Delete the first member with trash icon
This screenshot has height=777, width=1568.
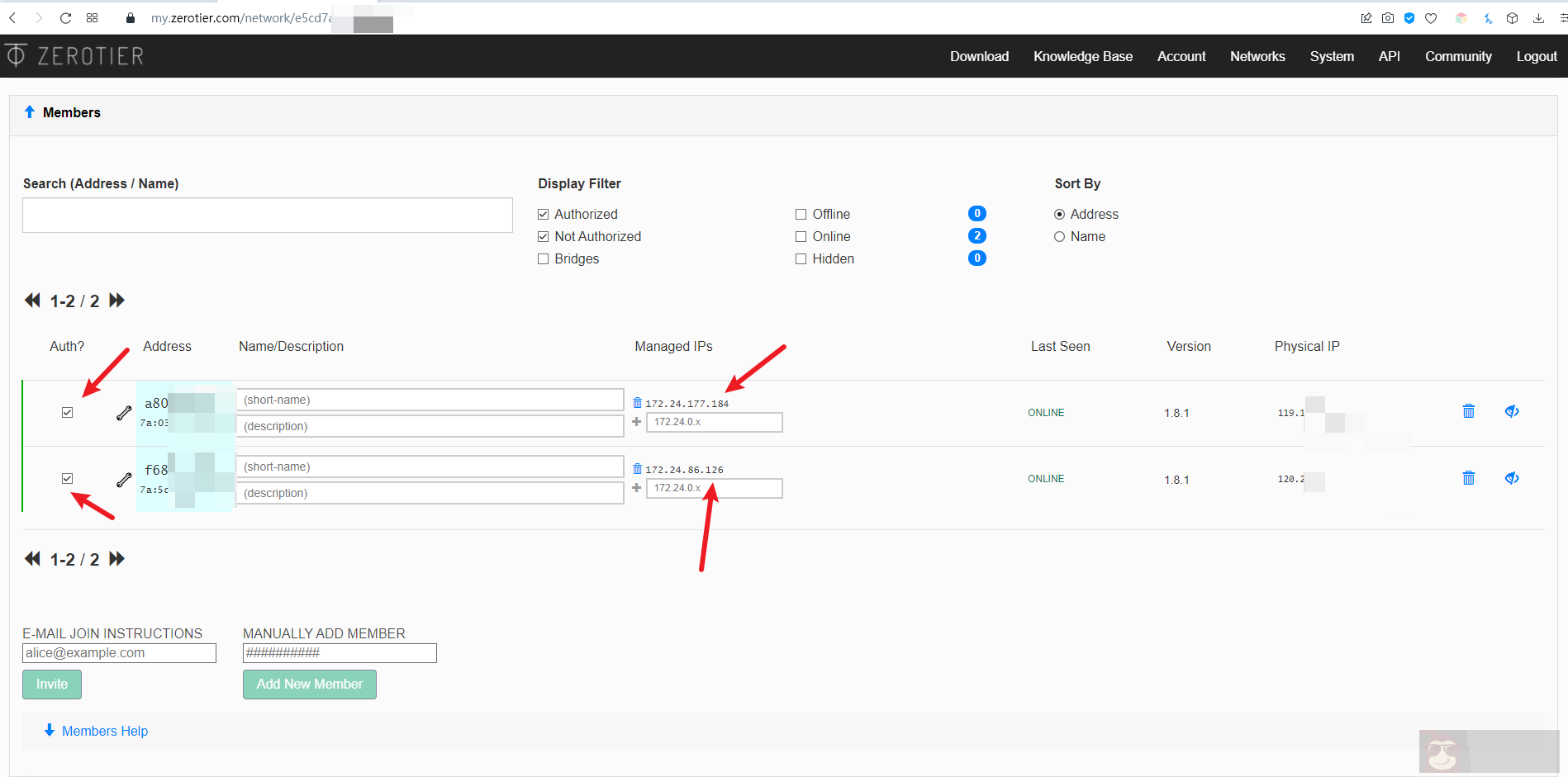point(1468,411)
